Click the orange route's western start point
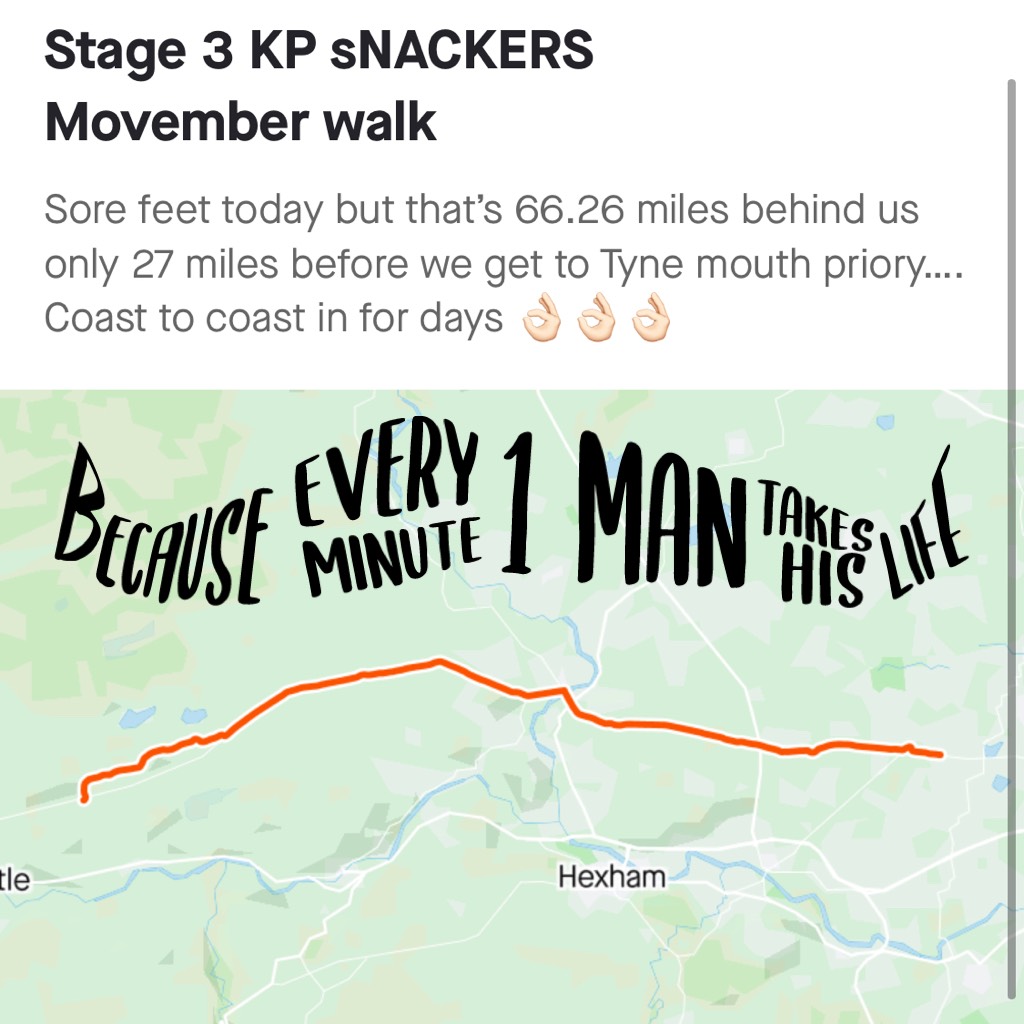Viewport: 1024px width, 1024px height. point(84,798)
